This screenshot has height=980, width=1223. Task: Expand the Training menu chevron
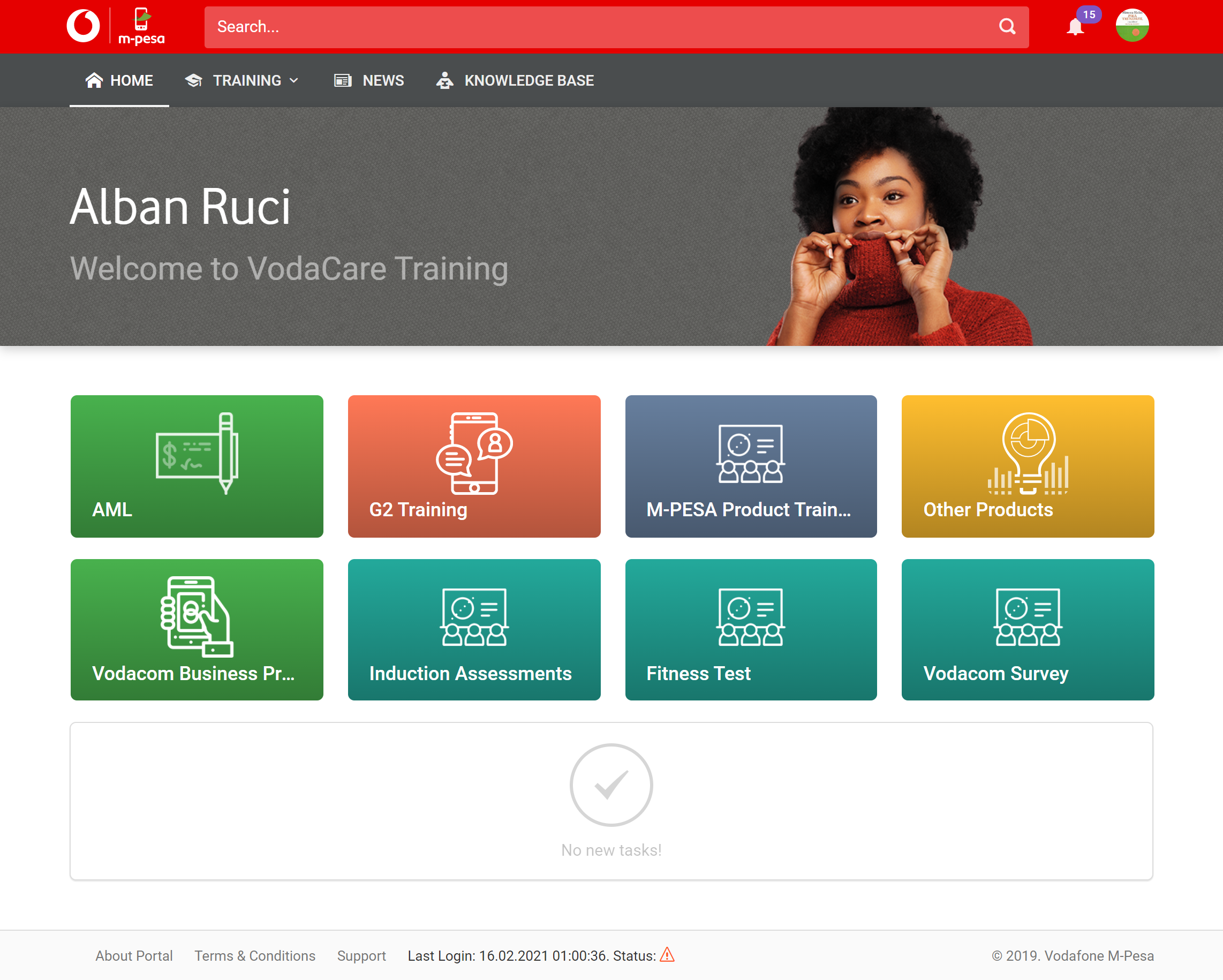(x=294, y=80)
